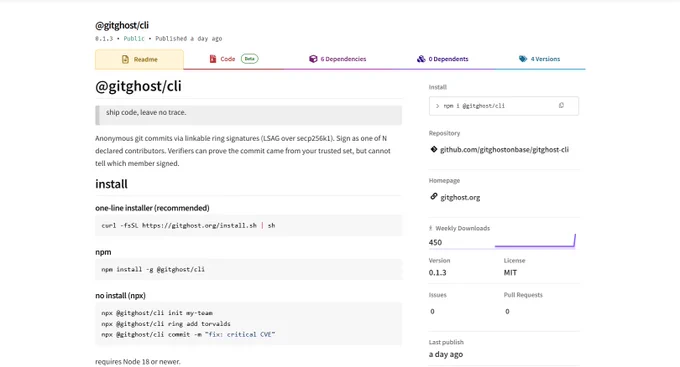Click the Dependents boxes icon
Viewport: 680px width, 367px height.
[421, 59]
